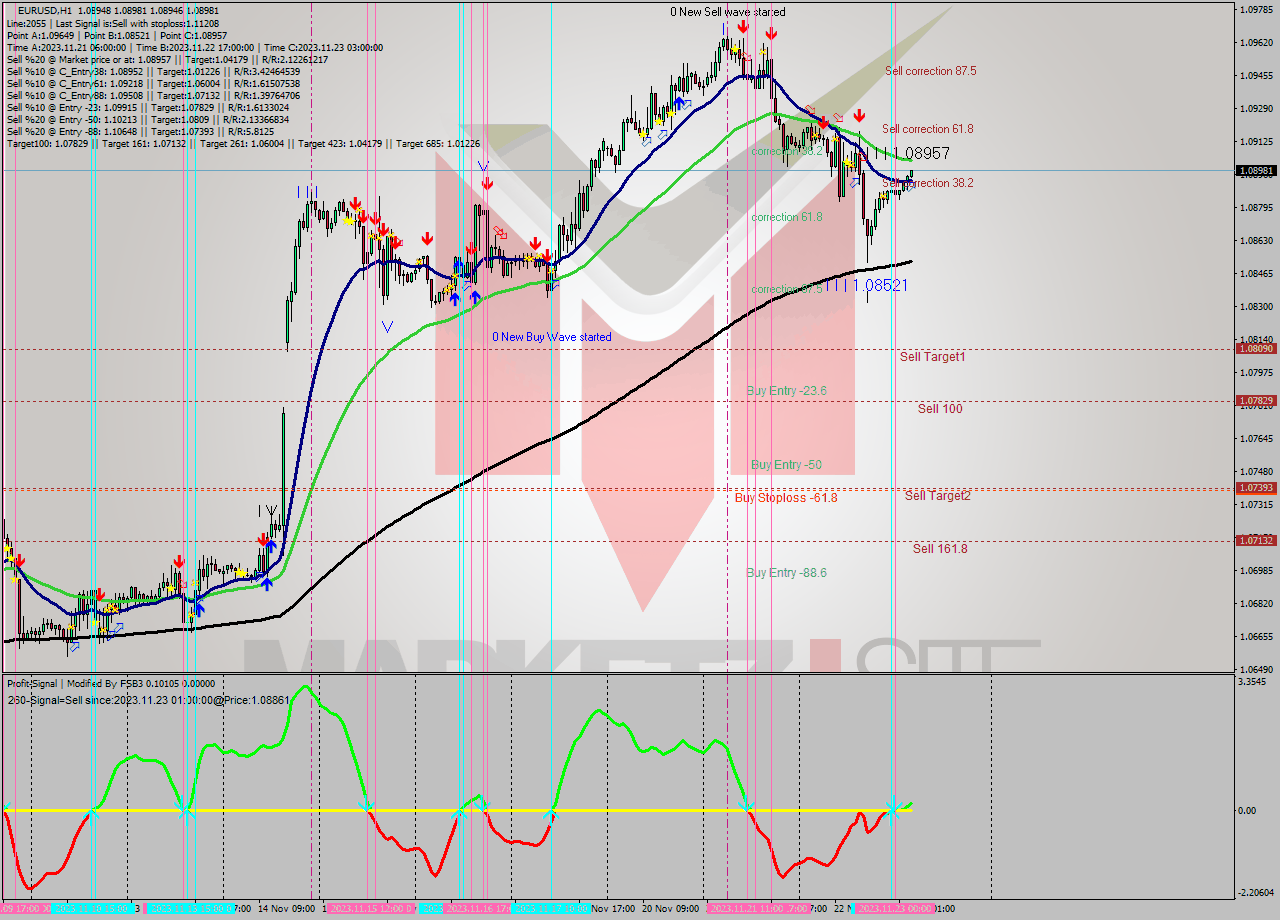
Task: Click the cyan cross marker on the indicator zero line
Action: tap(892, 810)
